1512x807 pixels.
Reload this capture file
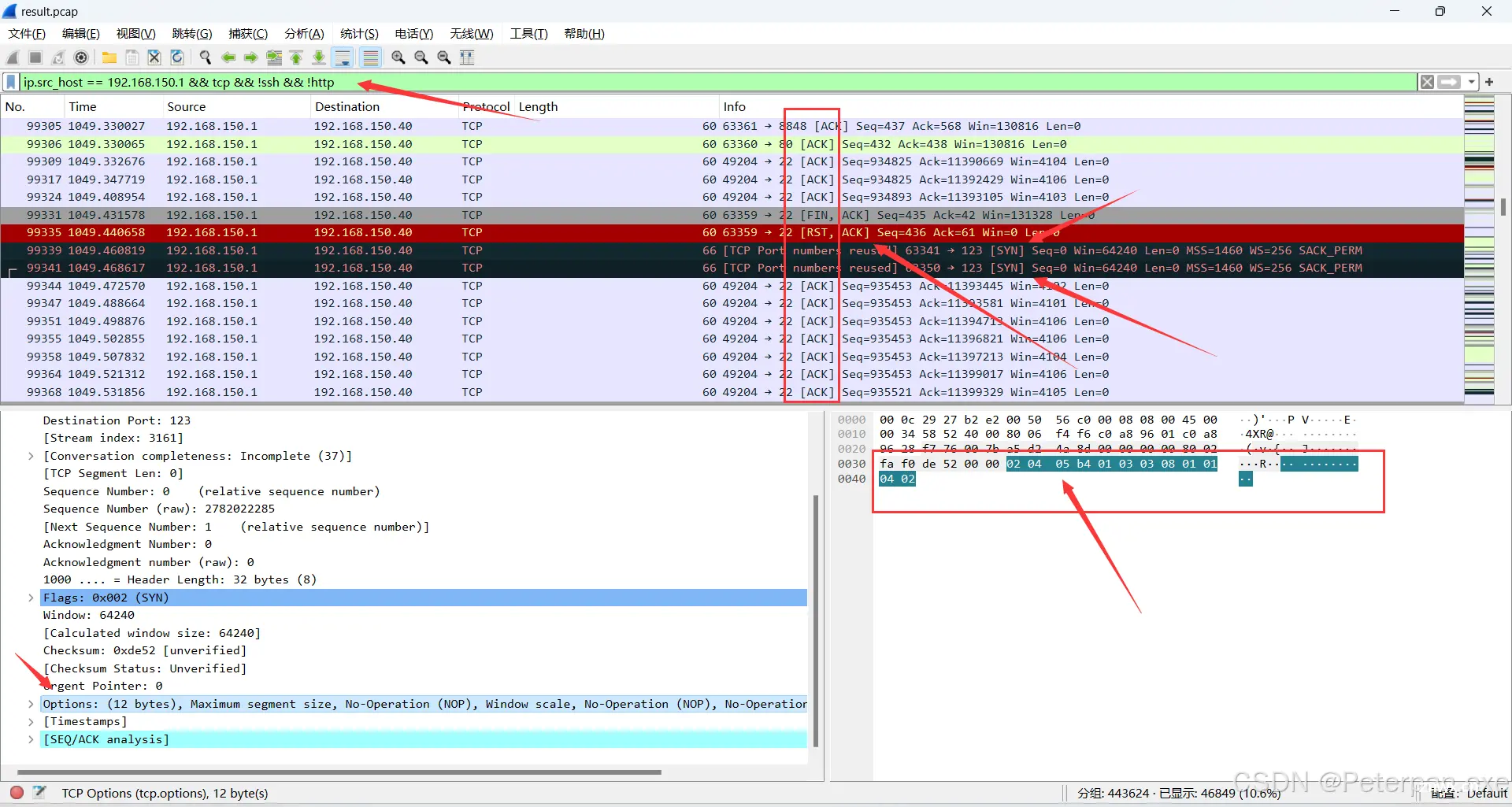point(177,57)
